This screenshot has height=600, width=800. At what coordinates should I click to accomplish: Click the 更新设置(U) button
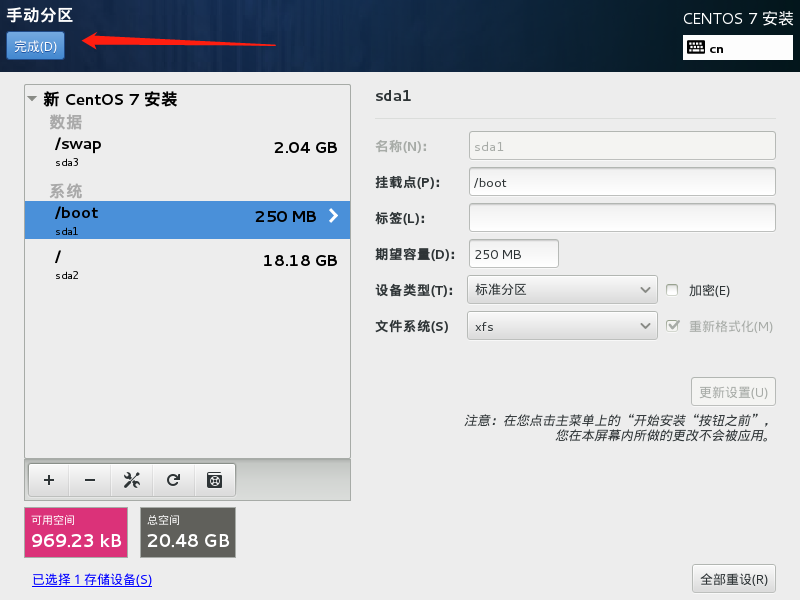(x=733, y=392)
